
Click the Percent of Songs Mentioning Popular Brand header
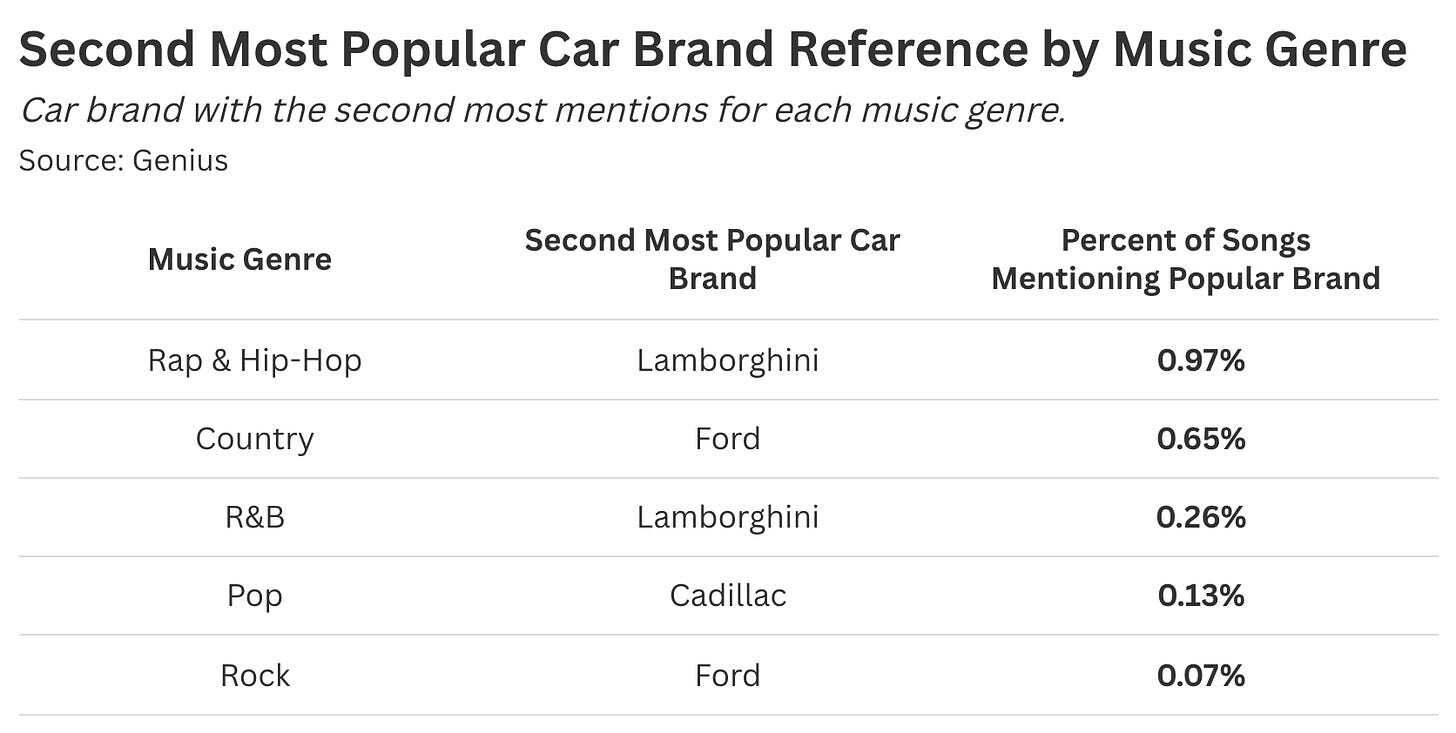1186,259
